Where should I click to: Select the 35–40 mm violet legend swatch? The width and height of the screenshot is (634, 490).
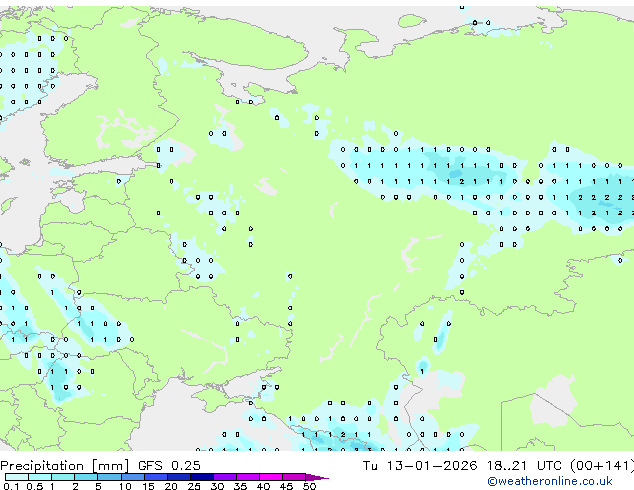(248, 477)
